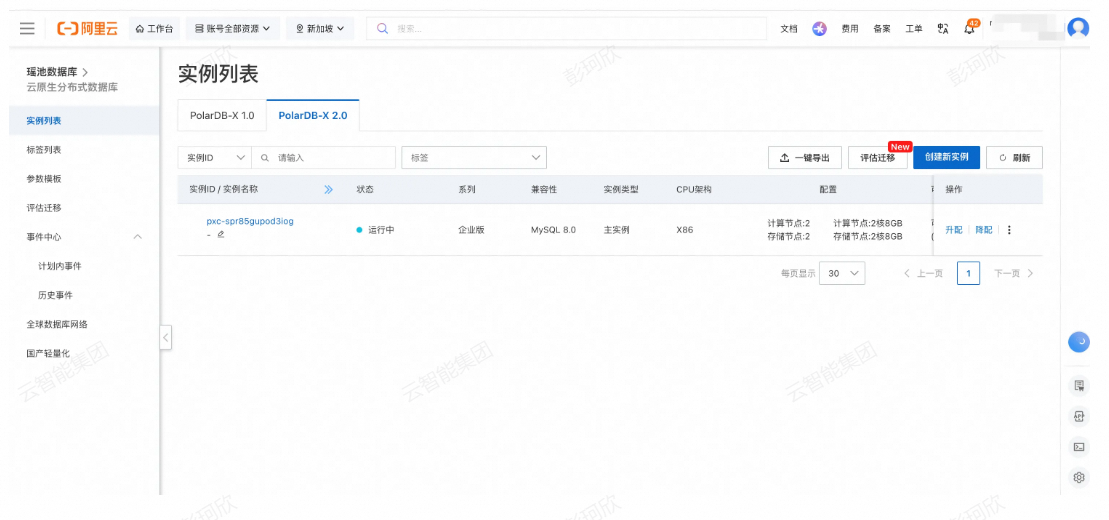This screenshot has height=520, width=1109.
Task: Click the right rail API debug icon
Action: click(x=1079, y=417)
